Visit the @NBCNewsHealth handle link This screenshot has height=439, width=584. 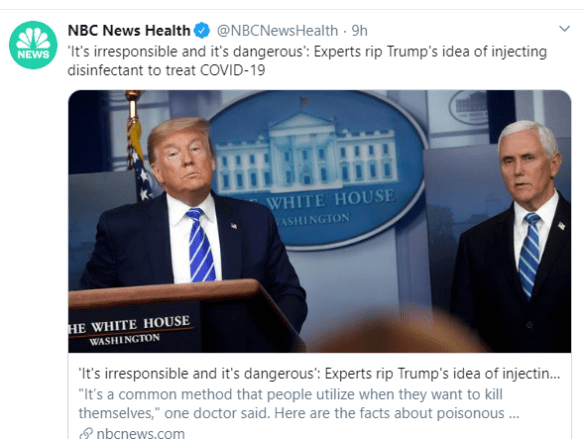click(277, 31)
